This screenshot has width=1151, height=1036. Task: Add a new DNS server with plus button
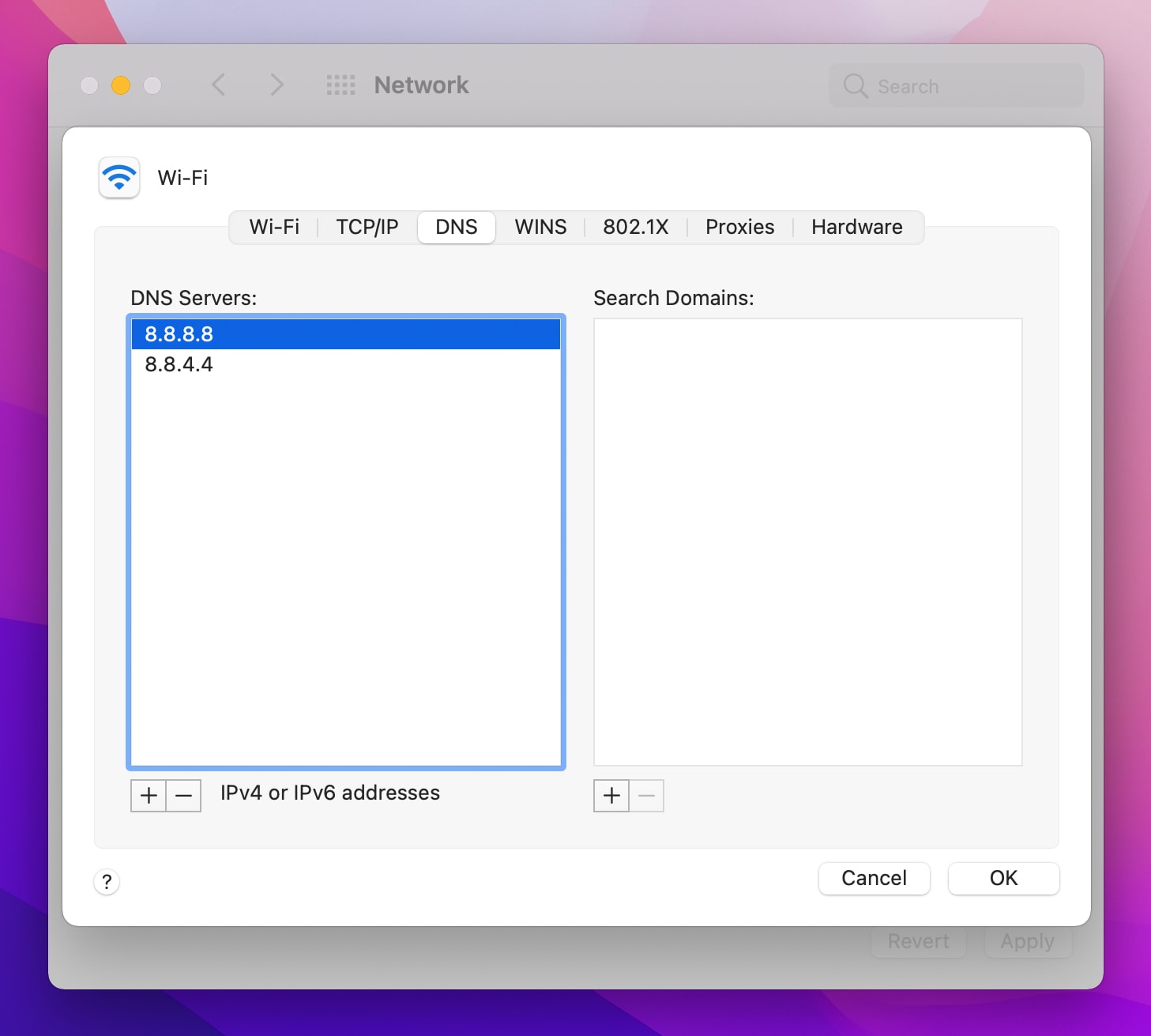(x=148, y=796)
